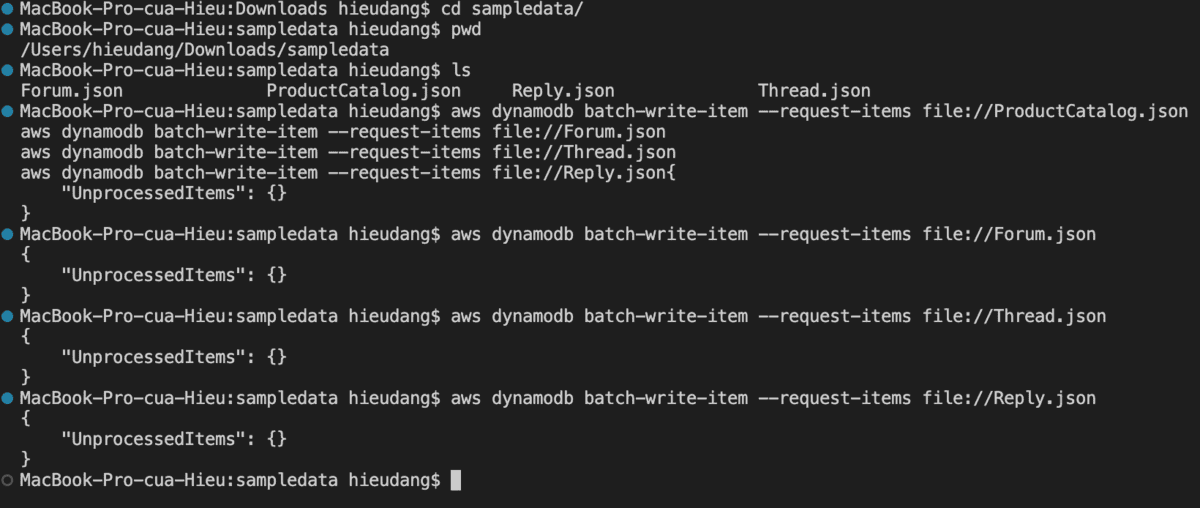Click the blue dot on the Forum.json prompt line

pos(8,234)
